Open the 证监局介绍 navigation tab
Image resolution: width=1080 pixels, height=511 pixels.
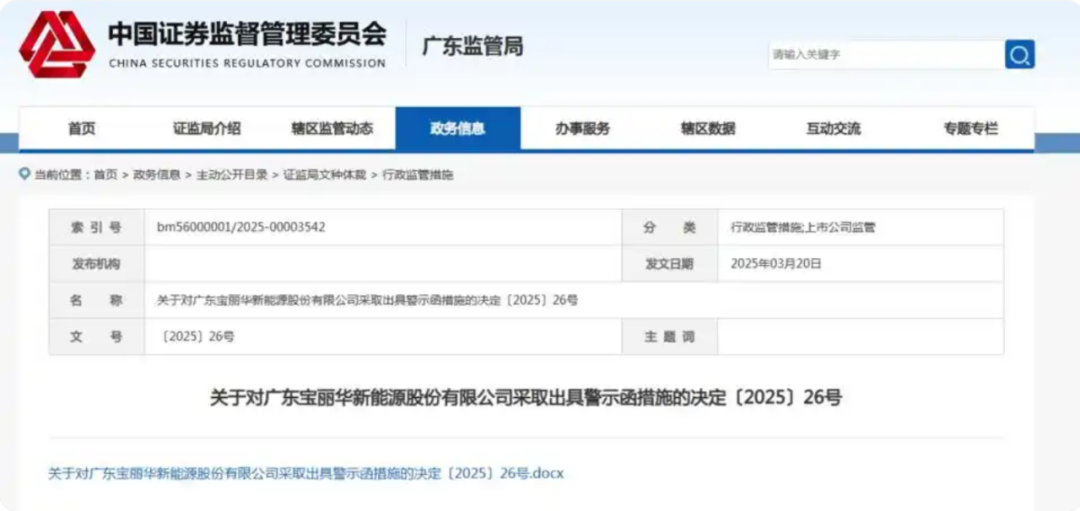(x=207, y=128)
